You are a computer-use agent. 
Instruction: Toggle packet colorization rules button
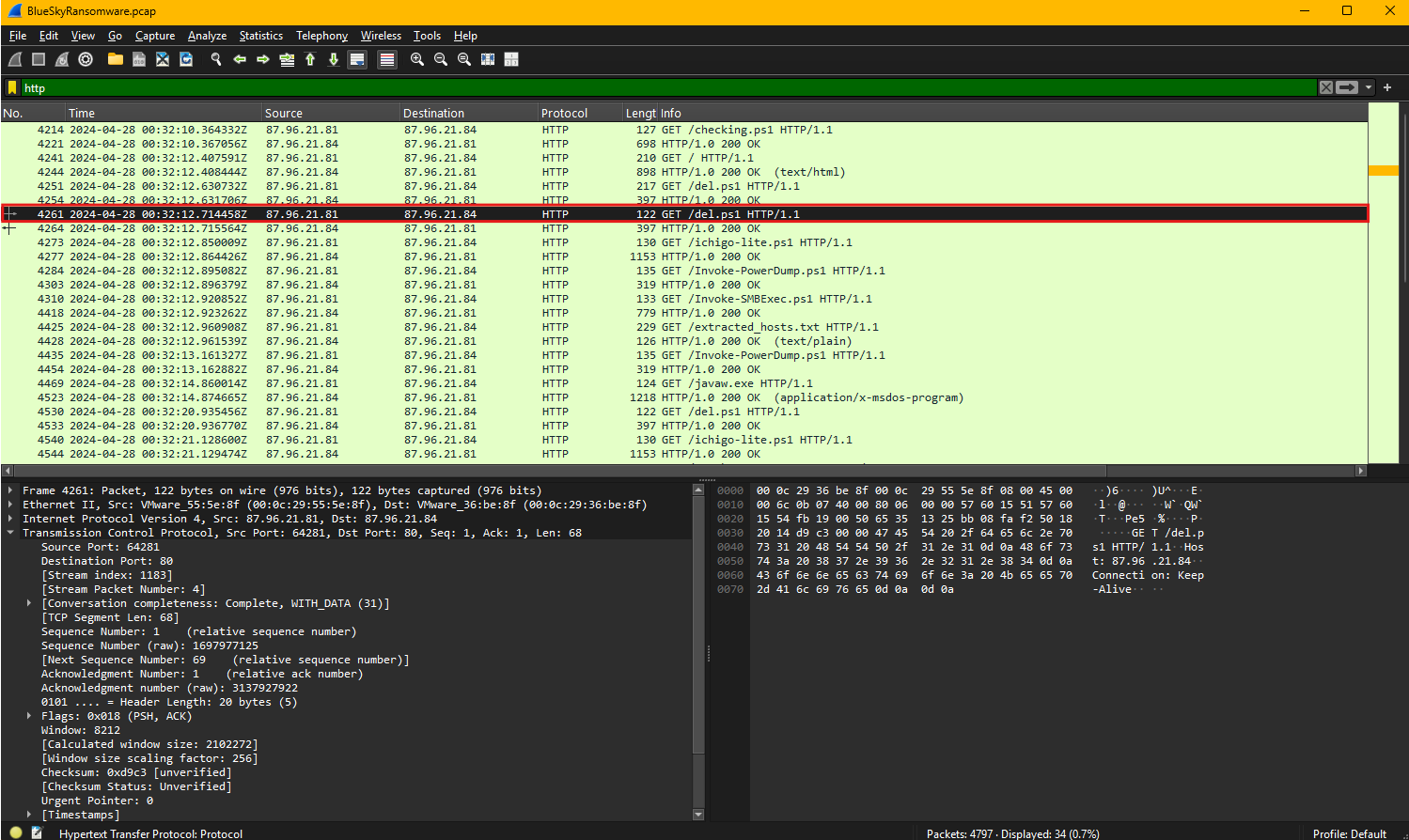[x=386, y=59]
